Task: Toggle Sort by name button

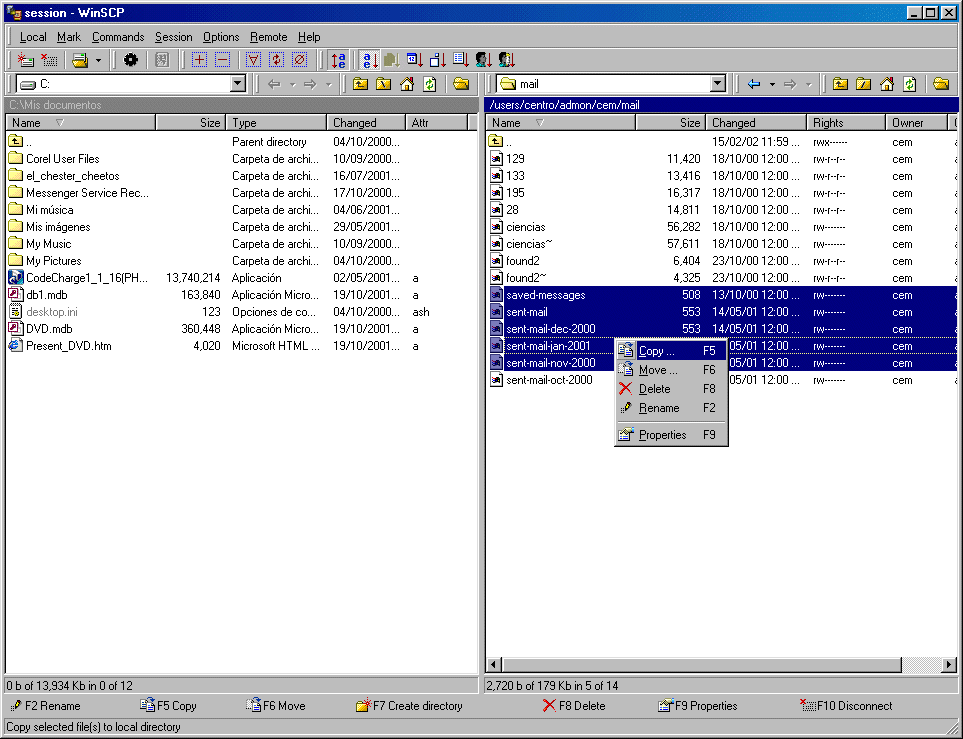Action: [x=369, y=60]
